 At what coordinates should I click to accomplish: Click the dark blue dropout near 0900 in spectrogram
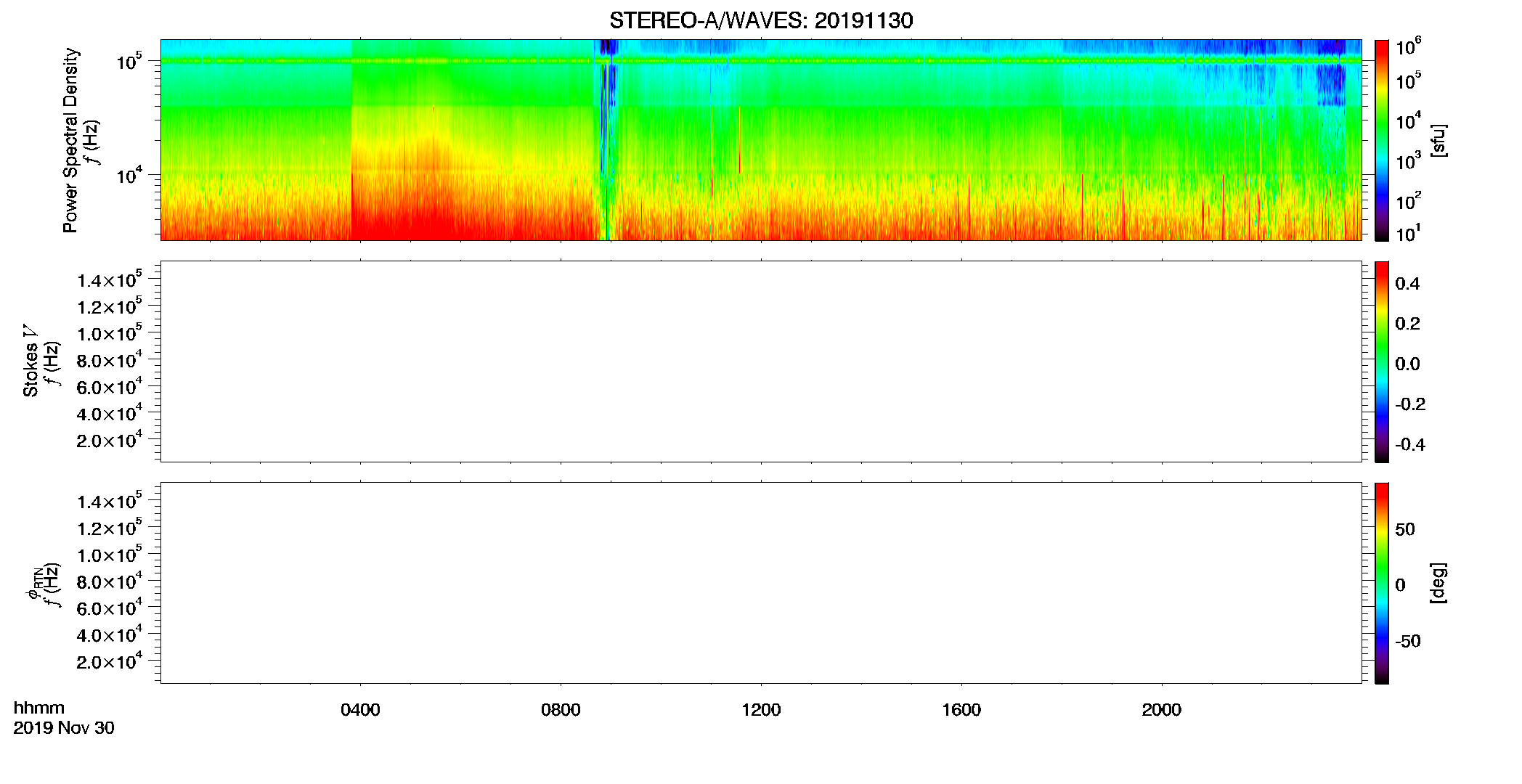(609, 73)
